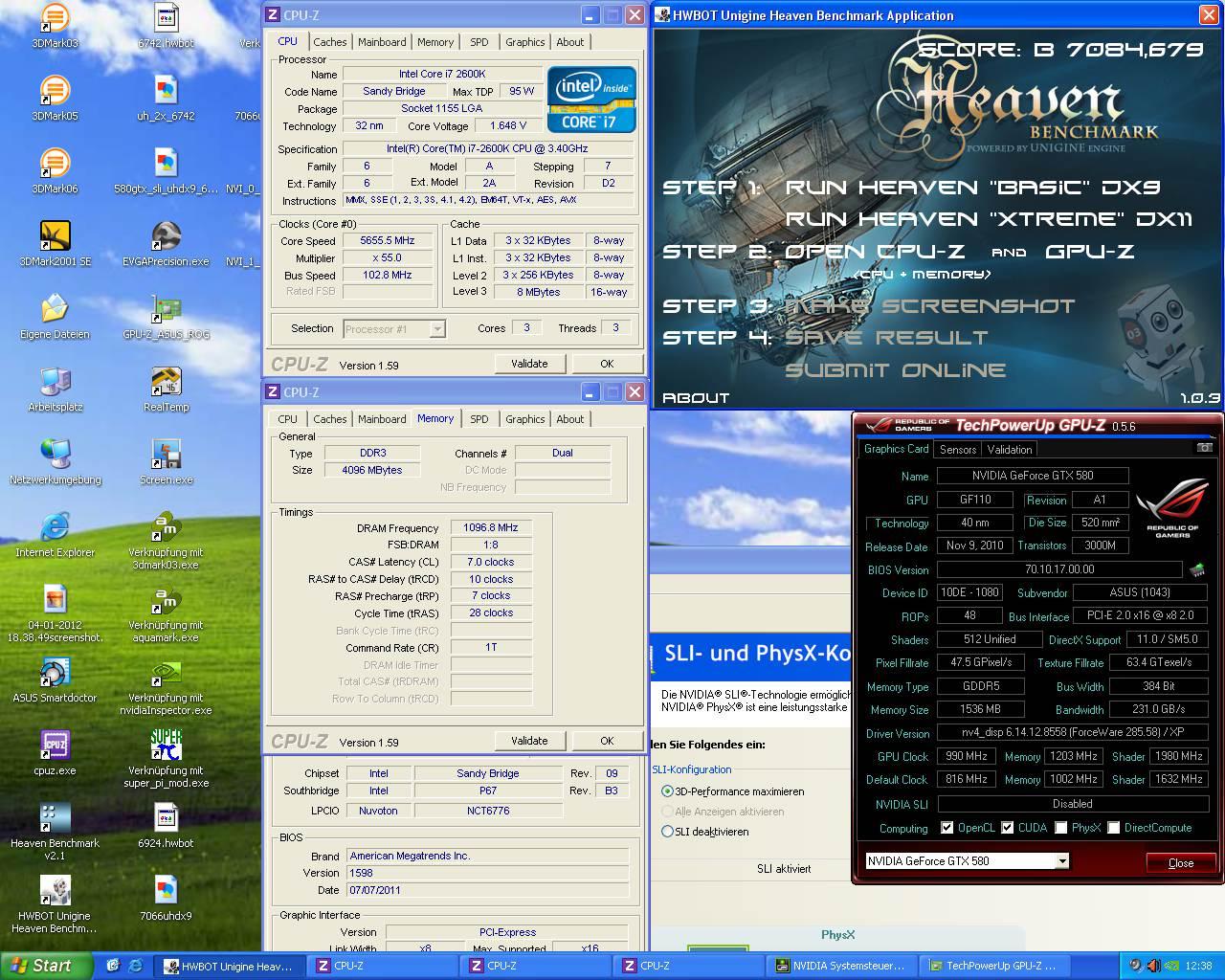
Task: Click the Core Speed value field
Action: pos(388,241)
